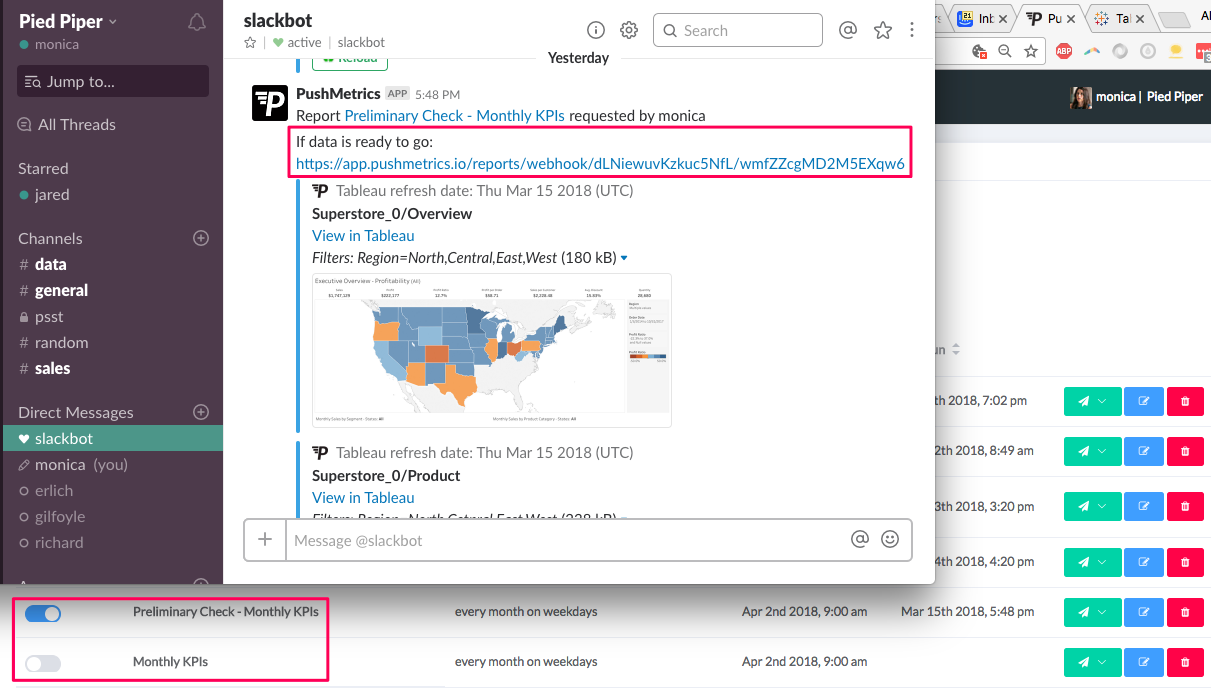Delete the Monthly KPIs report row
The width and height of the screenshot is (1211, 688).
(1185, 662)
